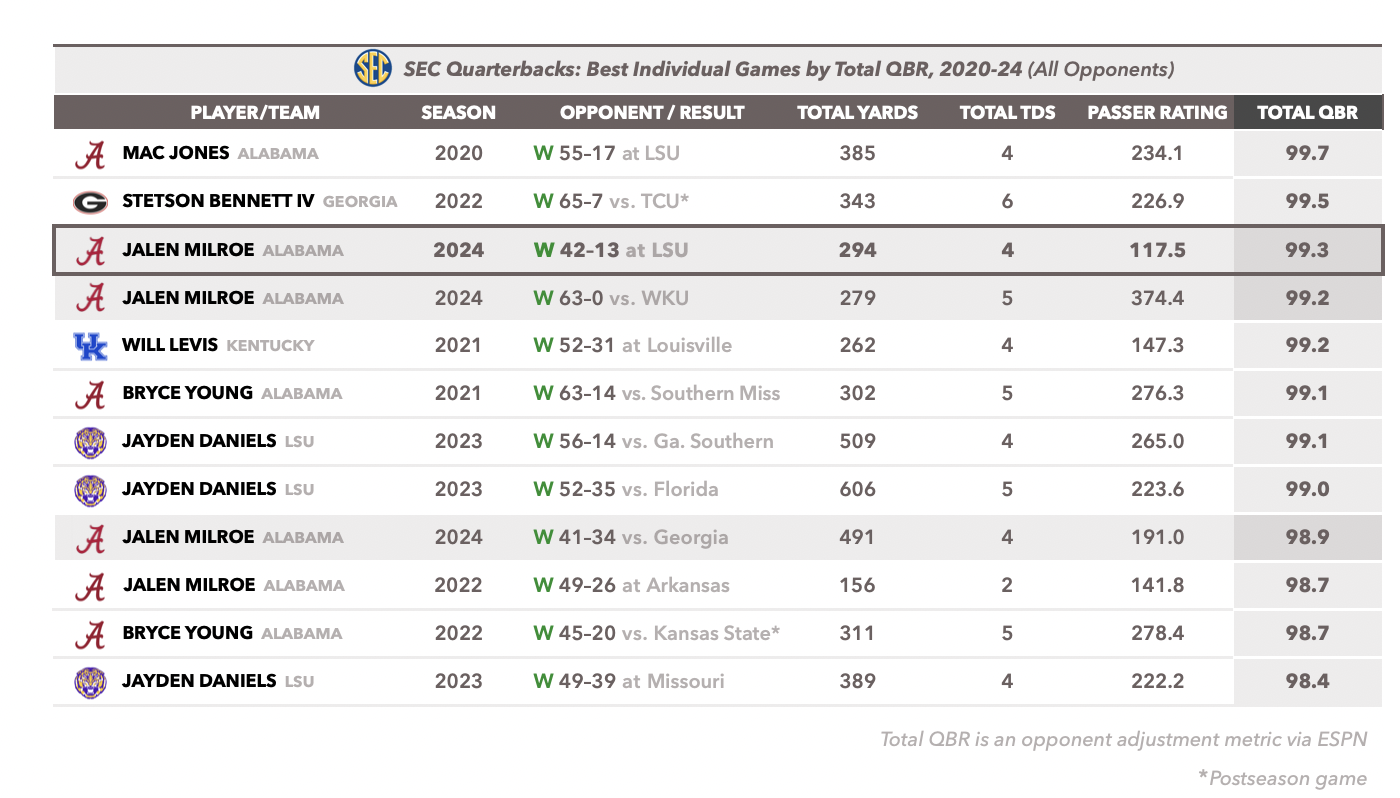This screenshot has width=1400, height=798.
Task: Click the PASSER RATING column header
Action: [x=1157, y=112]
